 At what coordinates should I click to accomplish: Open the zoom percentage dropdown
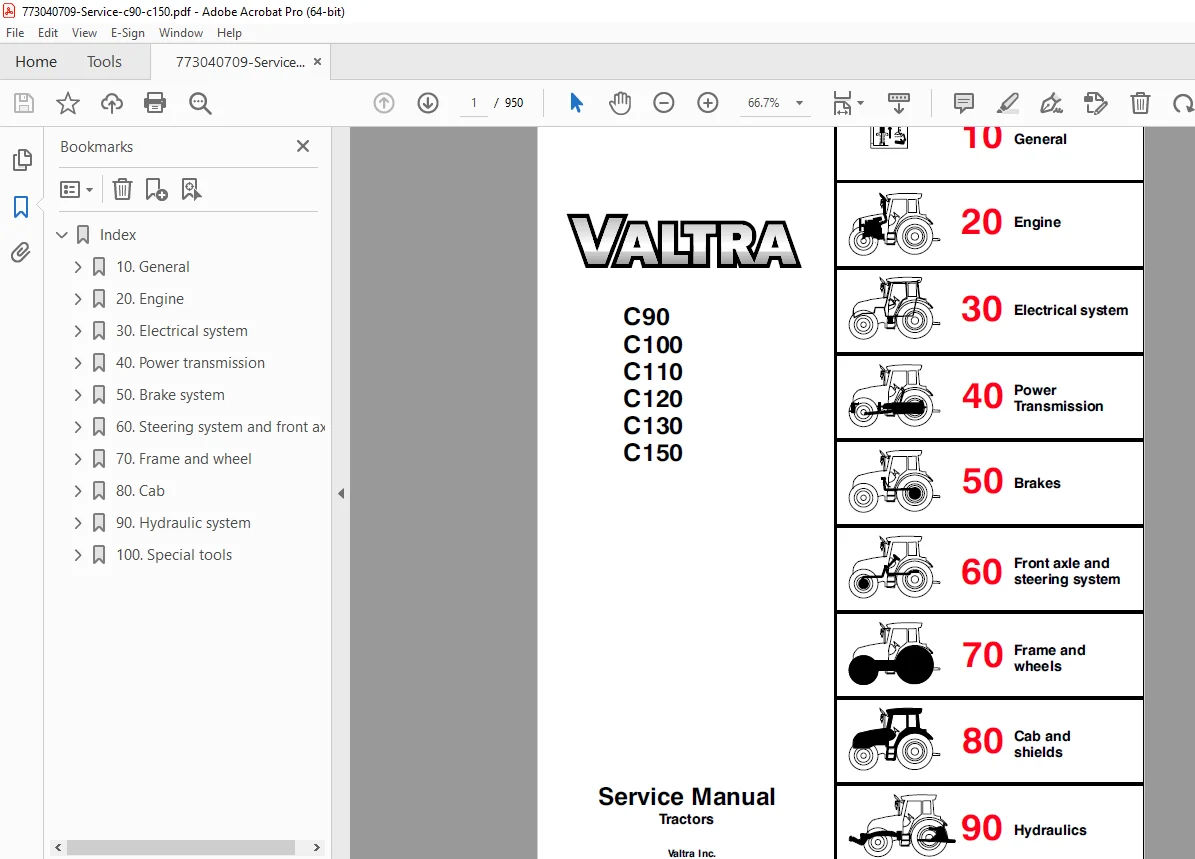[799, 103]
